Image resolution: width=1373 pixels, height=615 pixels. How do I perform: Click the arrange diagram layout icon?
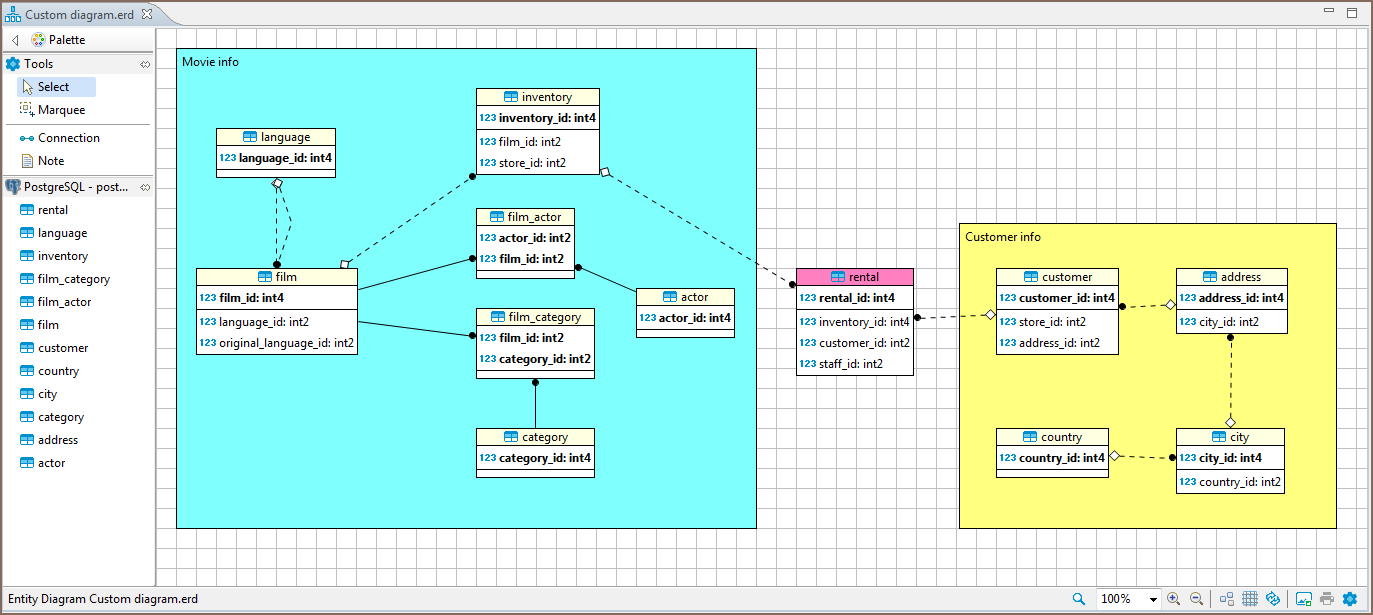tap(1226, 598)
